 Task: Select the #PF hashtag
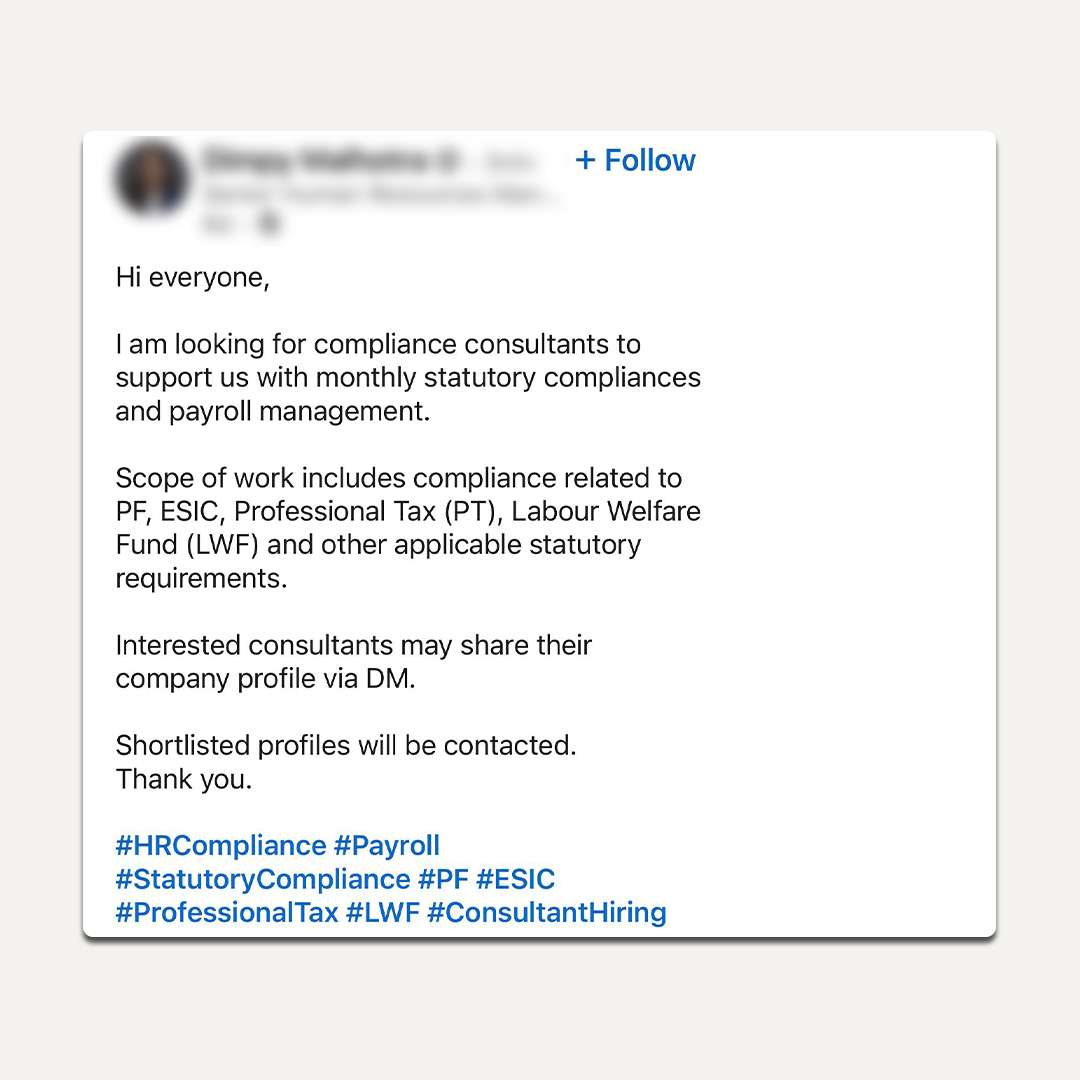(443, 880)
